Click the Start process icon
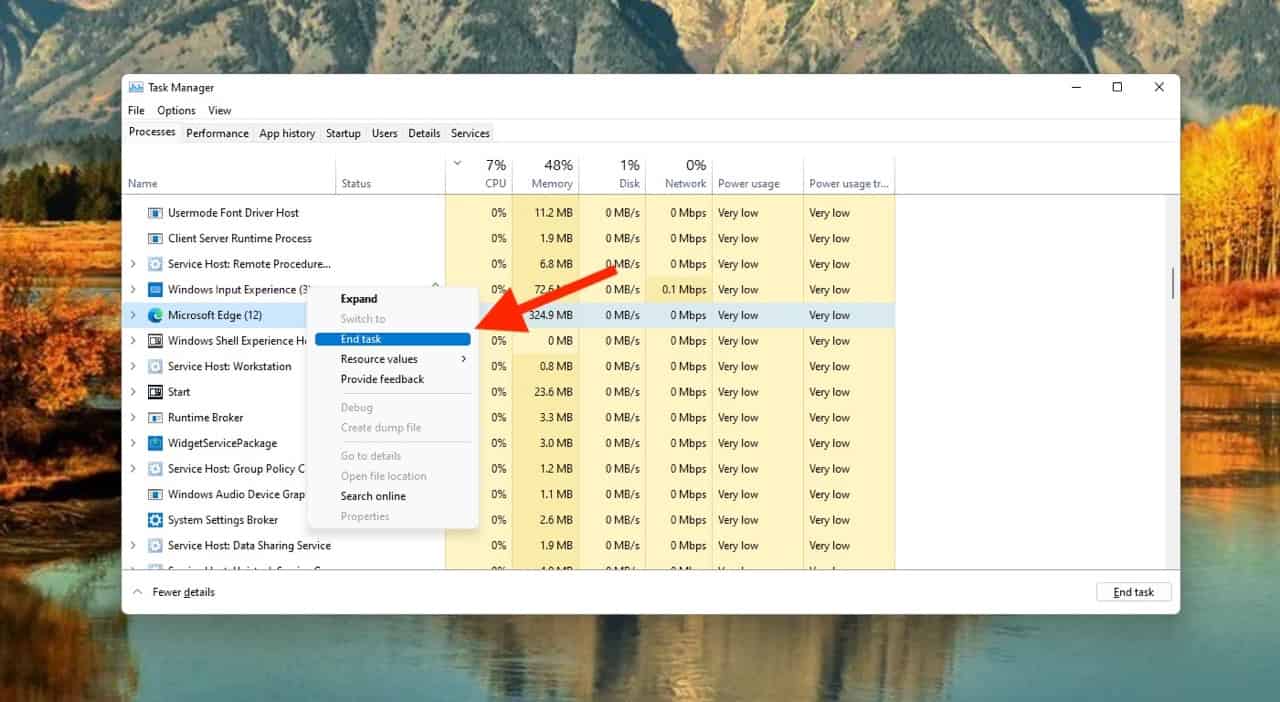The image size is (1280, 702). [155, 392]
